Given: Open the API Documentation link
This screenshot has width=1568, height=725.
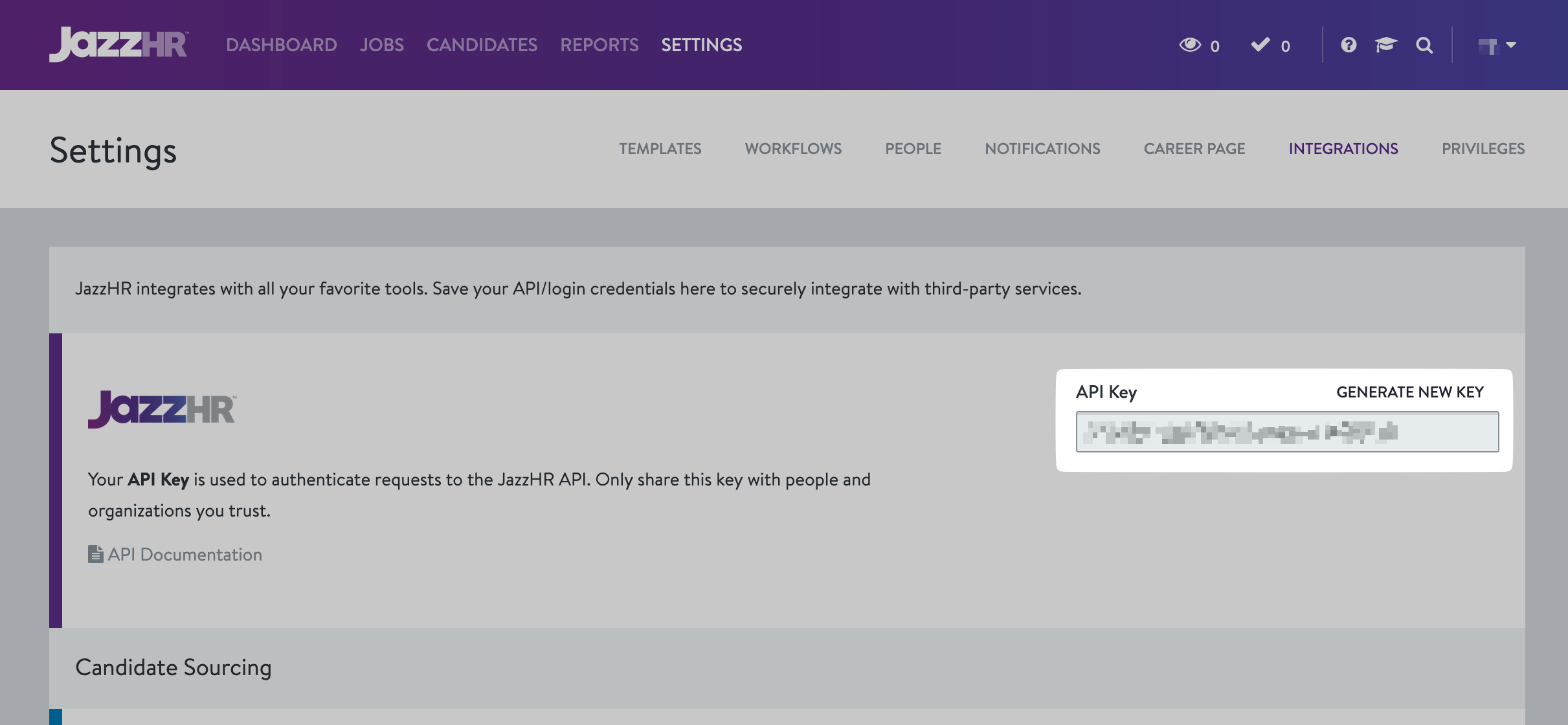Looking at the screenshot, I should (x=185, y=555).
